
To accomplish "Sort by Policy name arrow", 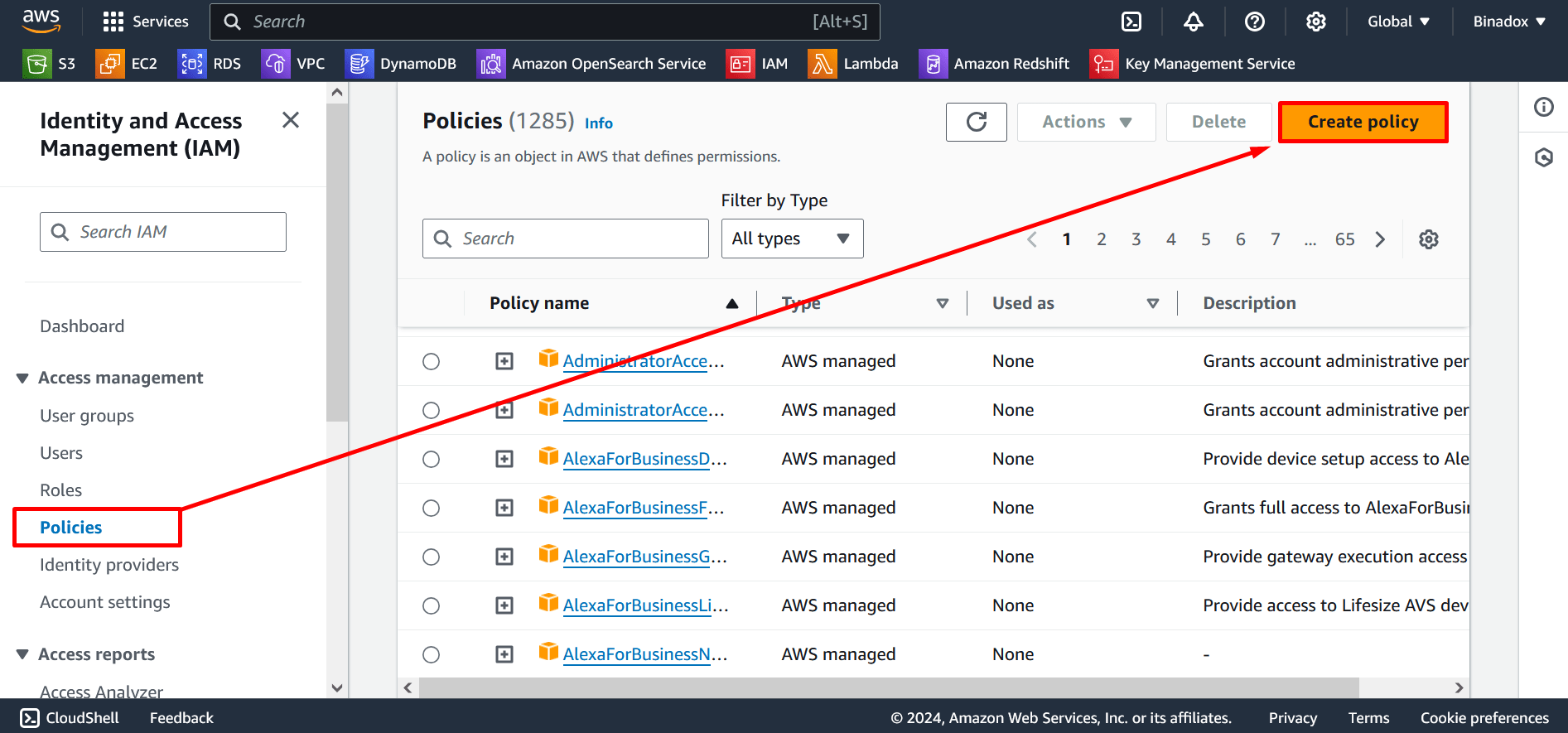I will pos(732,303).
